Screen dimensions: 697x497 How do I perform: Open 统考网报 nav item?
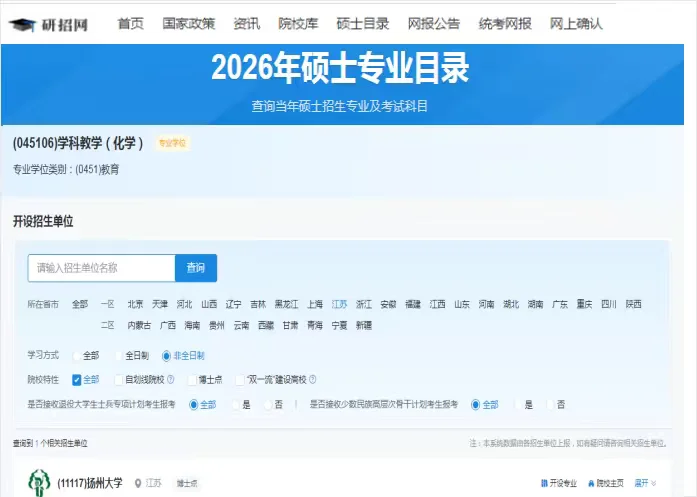(x=505, y=24)
